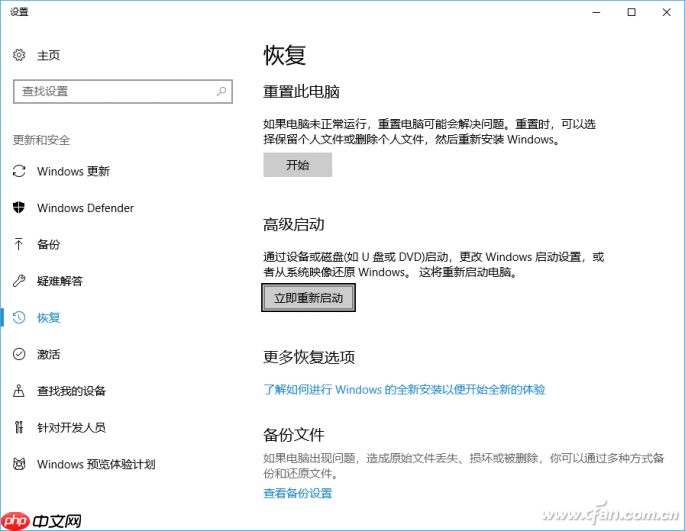Click the 针对开发人员 tools icon
This screenshot has width=685, height=531.
(x=19, y=427)
